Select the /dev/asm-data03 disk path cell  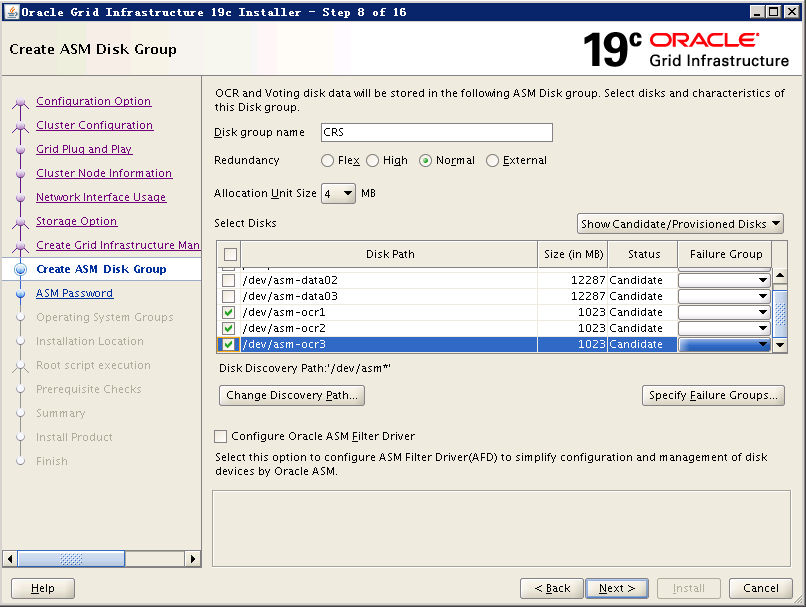tap(389, 296)
